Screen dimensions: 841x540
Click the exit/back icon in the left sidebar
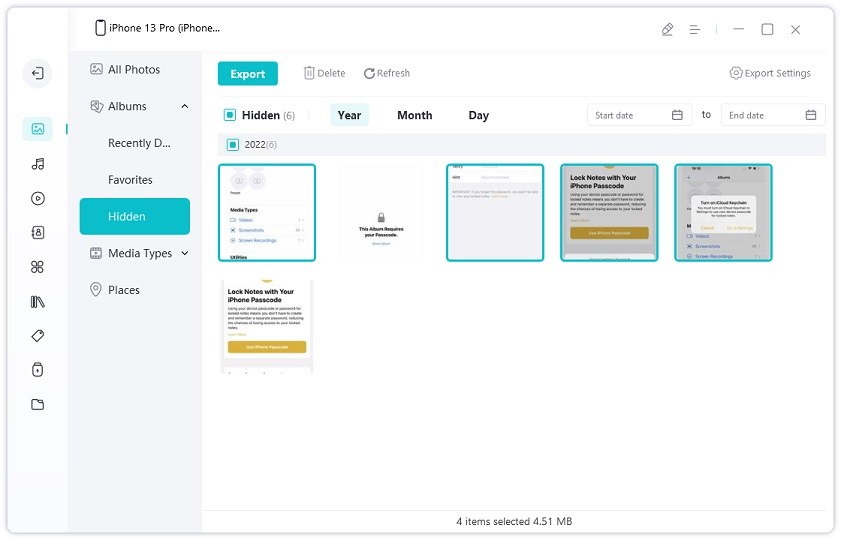click(x=38, y=73)
